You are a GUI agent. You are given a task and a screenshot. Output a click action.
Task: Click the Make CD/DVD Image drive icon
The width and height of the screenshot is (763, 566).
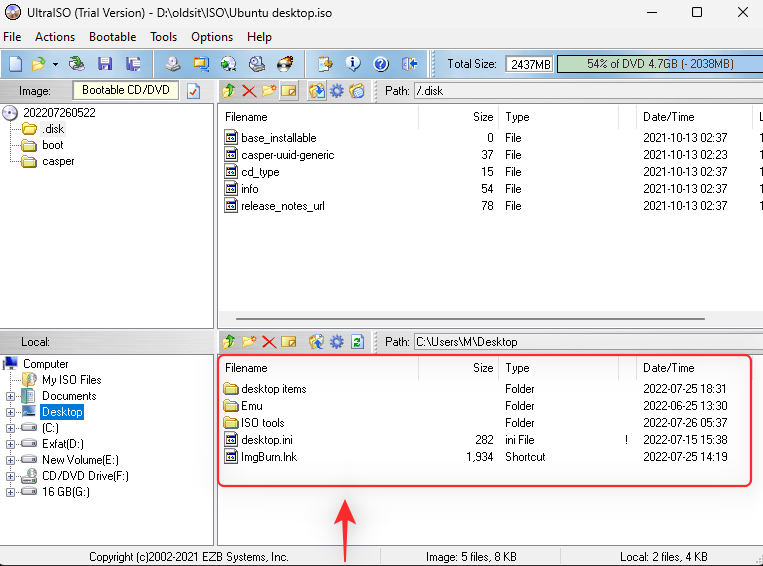tap(172, 64)
